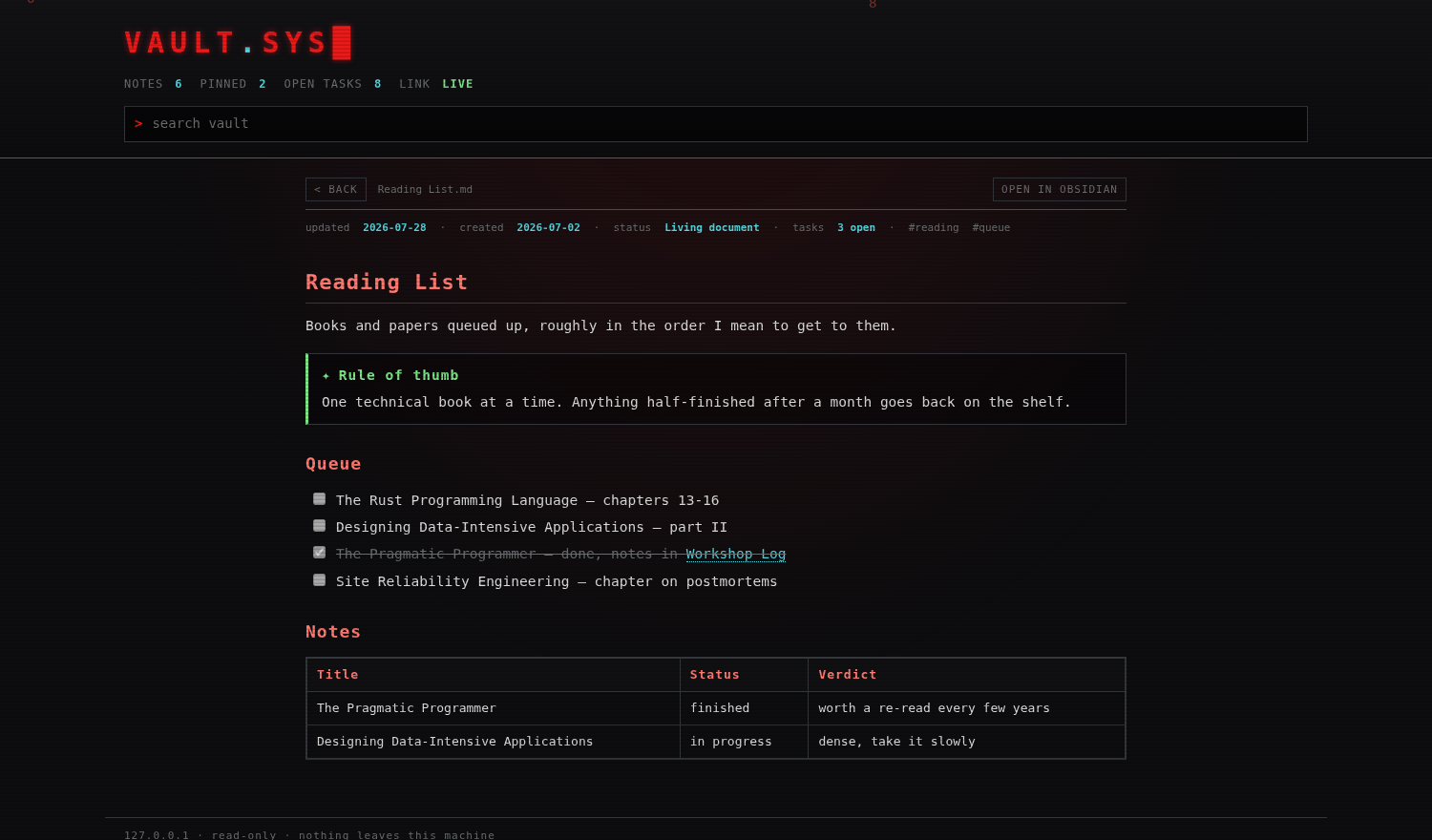Click the Verdict column header
Viewport: 1432px width, 840px height.
[x=966, y=675]
